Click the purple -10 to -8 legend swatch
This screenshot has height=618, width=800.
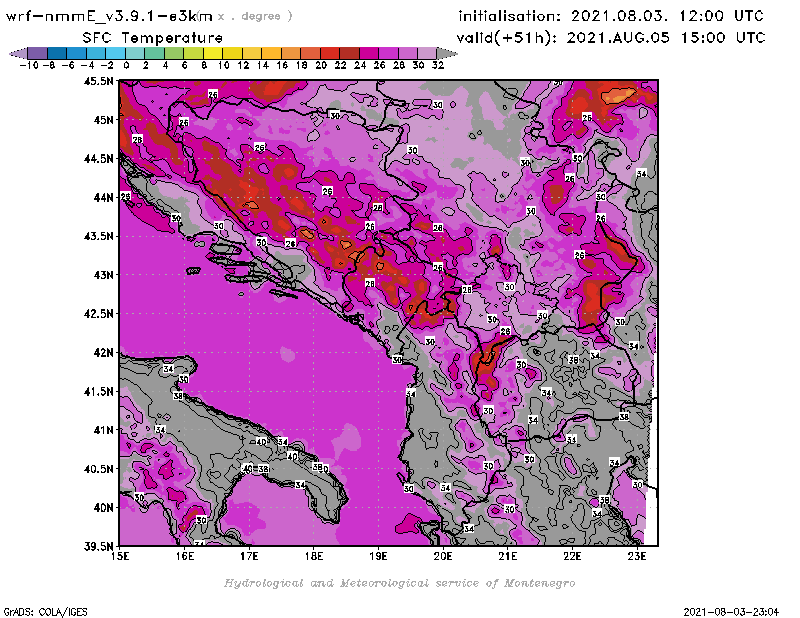pyautogui.click(x=38, y=53)
